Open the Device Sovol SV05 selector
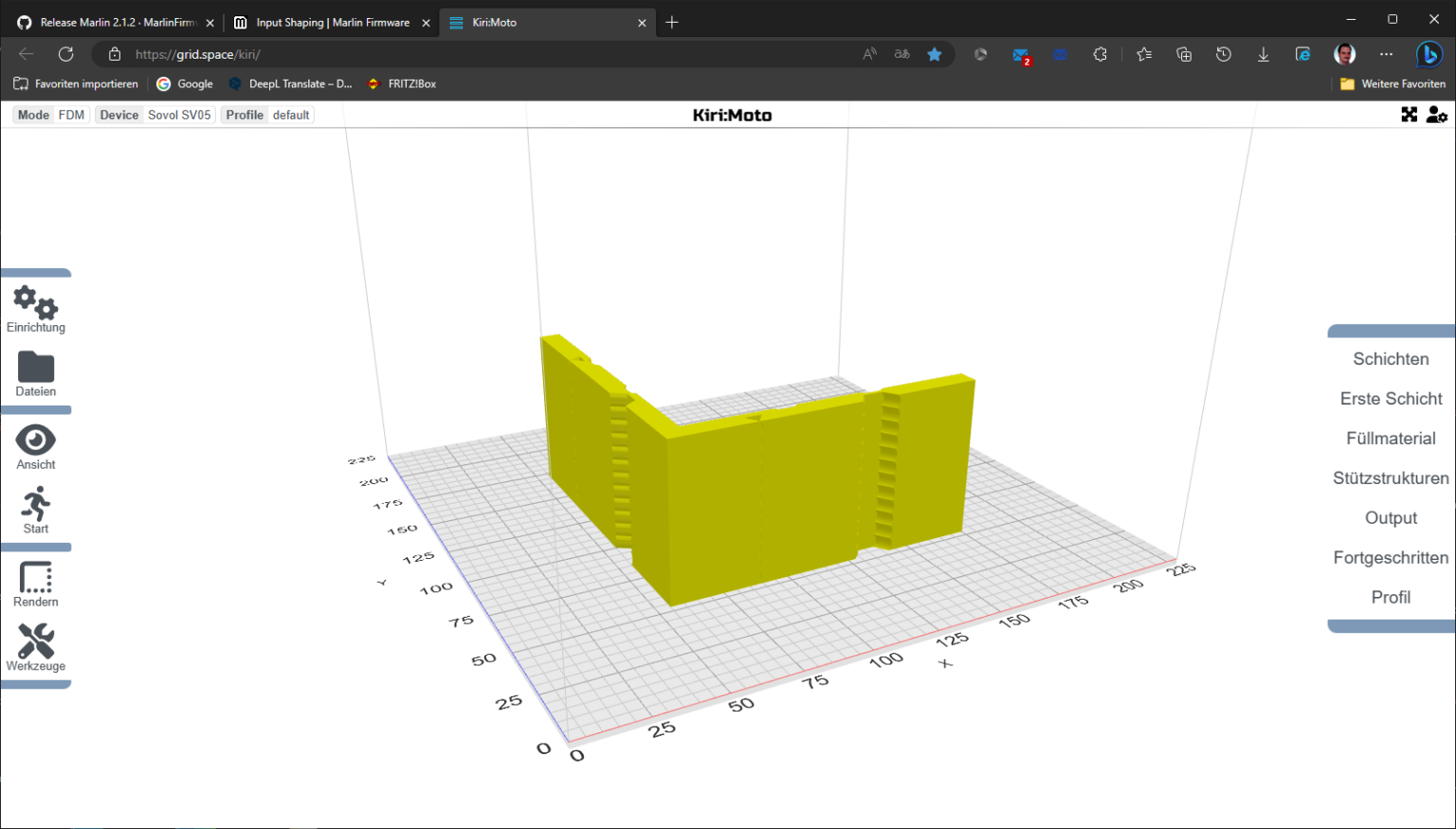This screenshot has width=1456, height=829. click(155, 115)
